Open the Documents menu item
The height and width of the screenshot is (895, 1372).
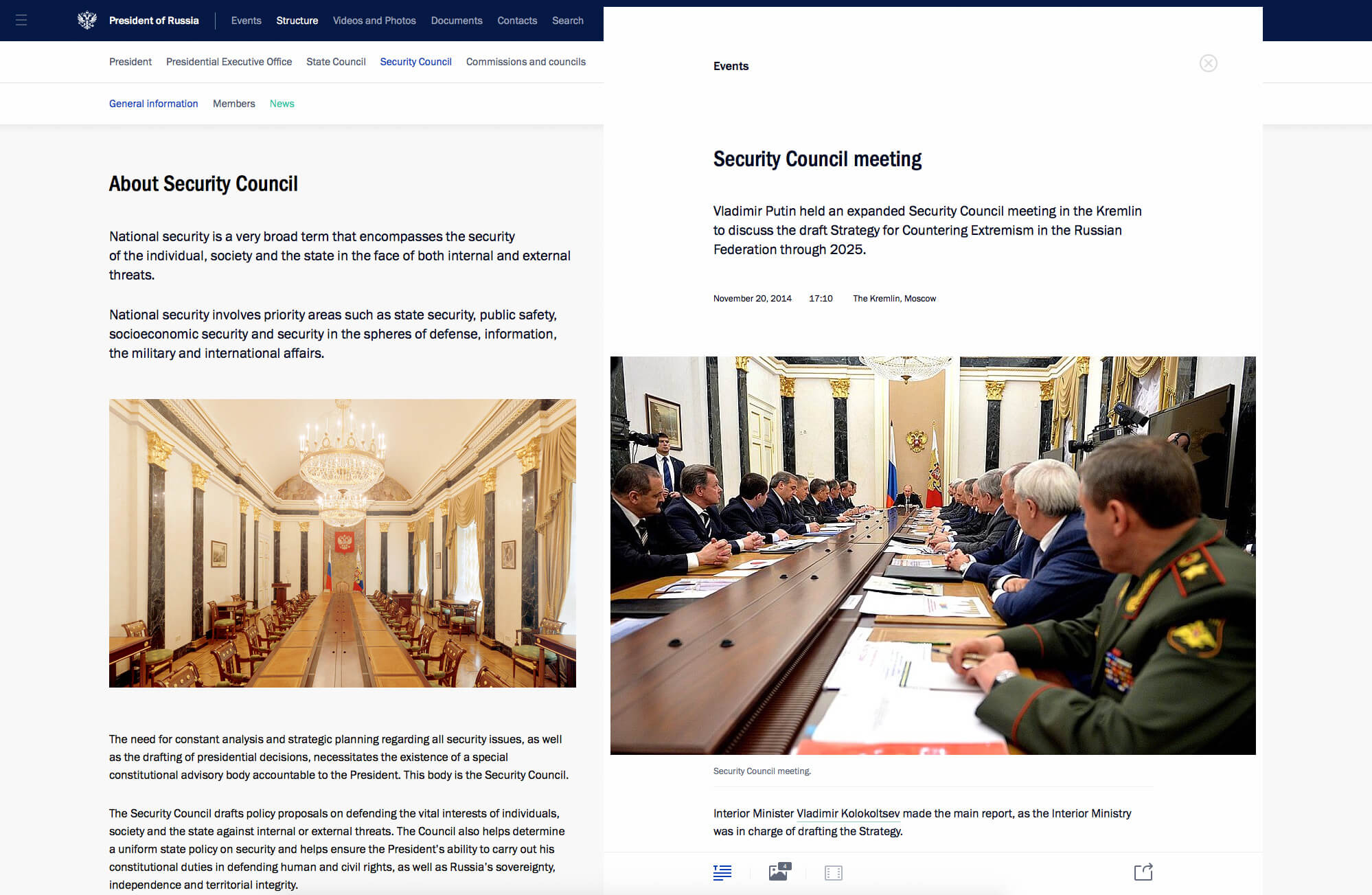pos(456,21)
